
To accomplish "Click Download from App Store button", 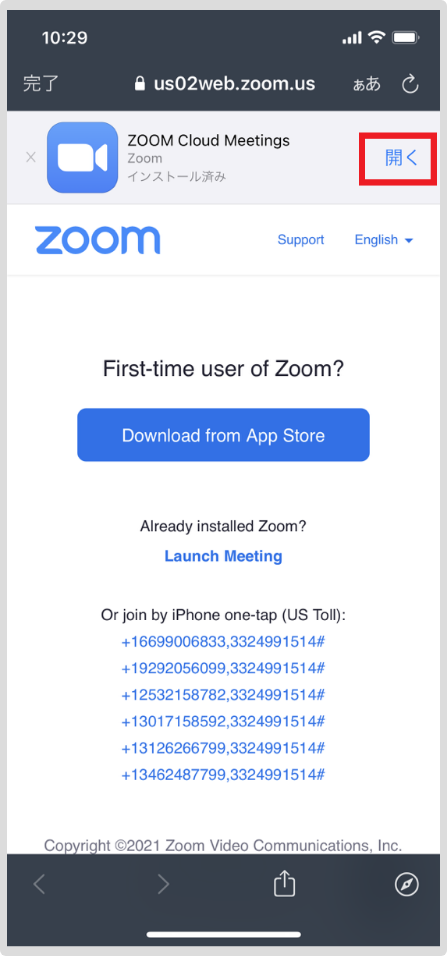I will [x=223, y=435].
